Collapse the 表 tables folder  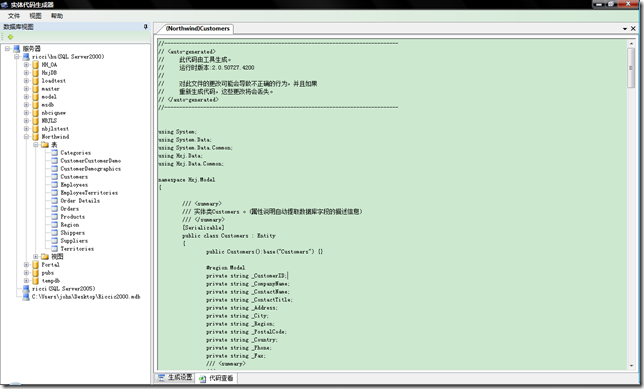coord(36,145)
